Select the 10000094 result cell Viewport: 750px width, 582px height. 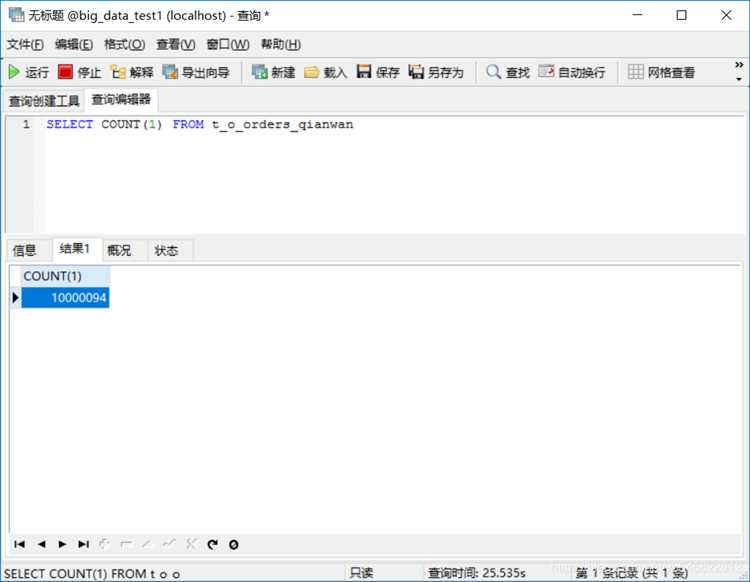[66, 297]
